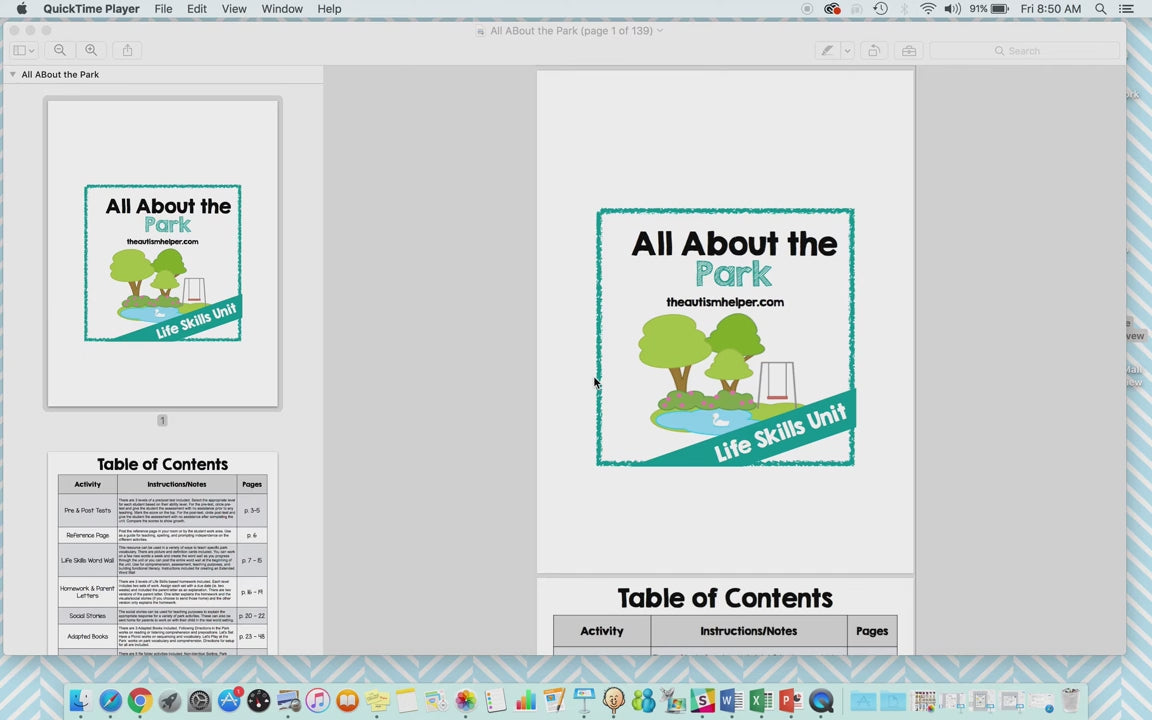Select the page 1 cover thumbnail
1152x720 pixels.
click(162, 254)
